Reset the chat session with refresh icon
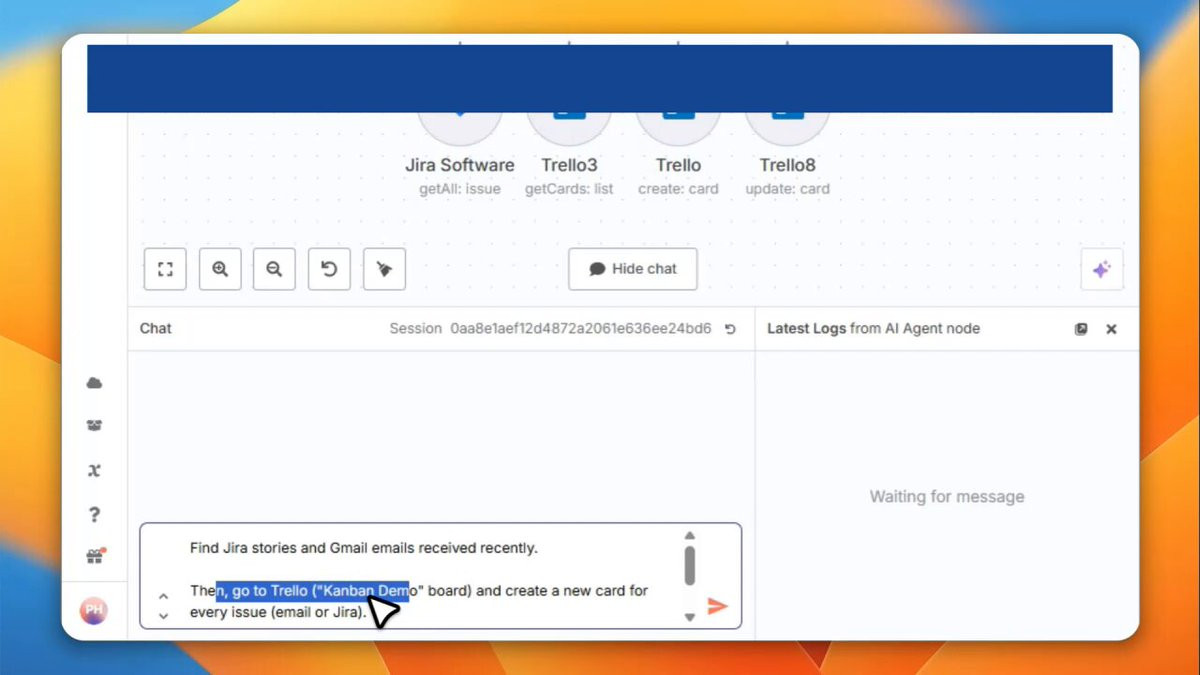This screenshot has width=1200, height=675. [730, 329]
